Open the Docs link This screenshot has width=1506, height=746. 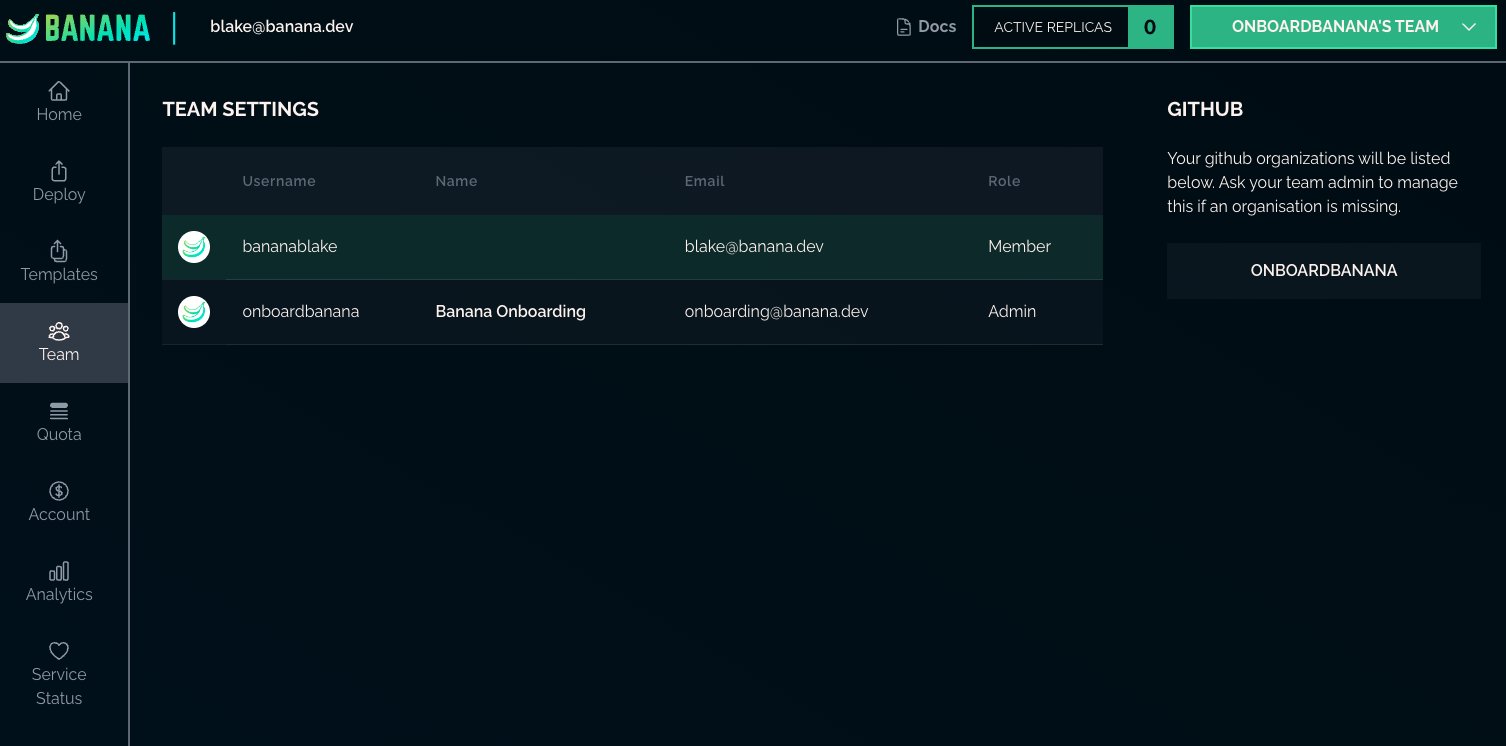(937, 27)
